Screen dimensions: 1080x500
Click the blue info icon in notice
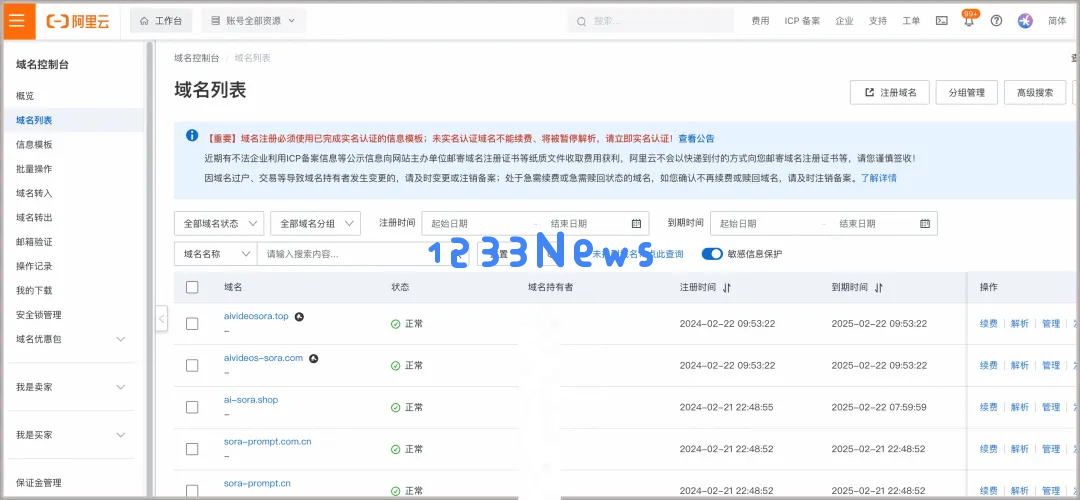click(x=192, y=135)
